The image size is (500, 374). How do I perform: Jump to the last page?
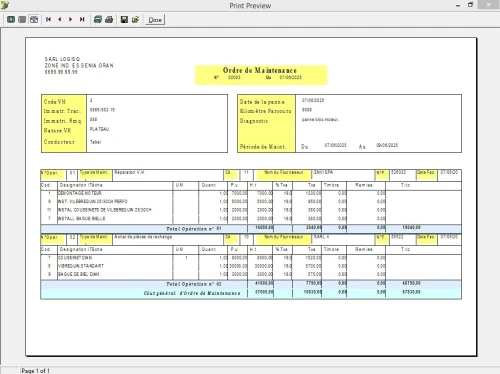[x=82, y=19]
